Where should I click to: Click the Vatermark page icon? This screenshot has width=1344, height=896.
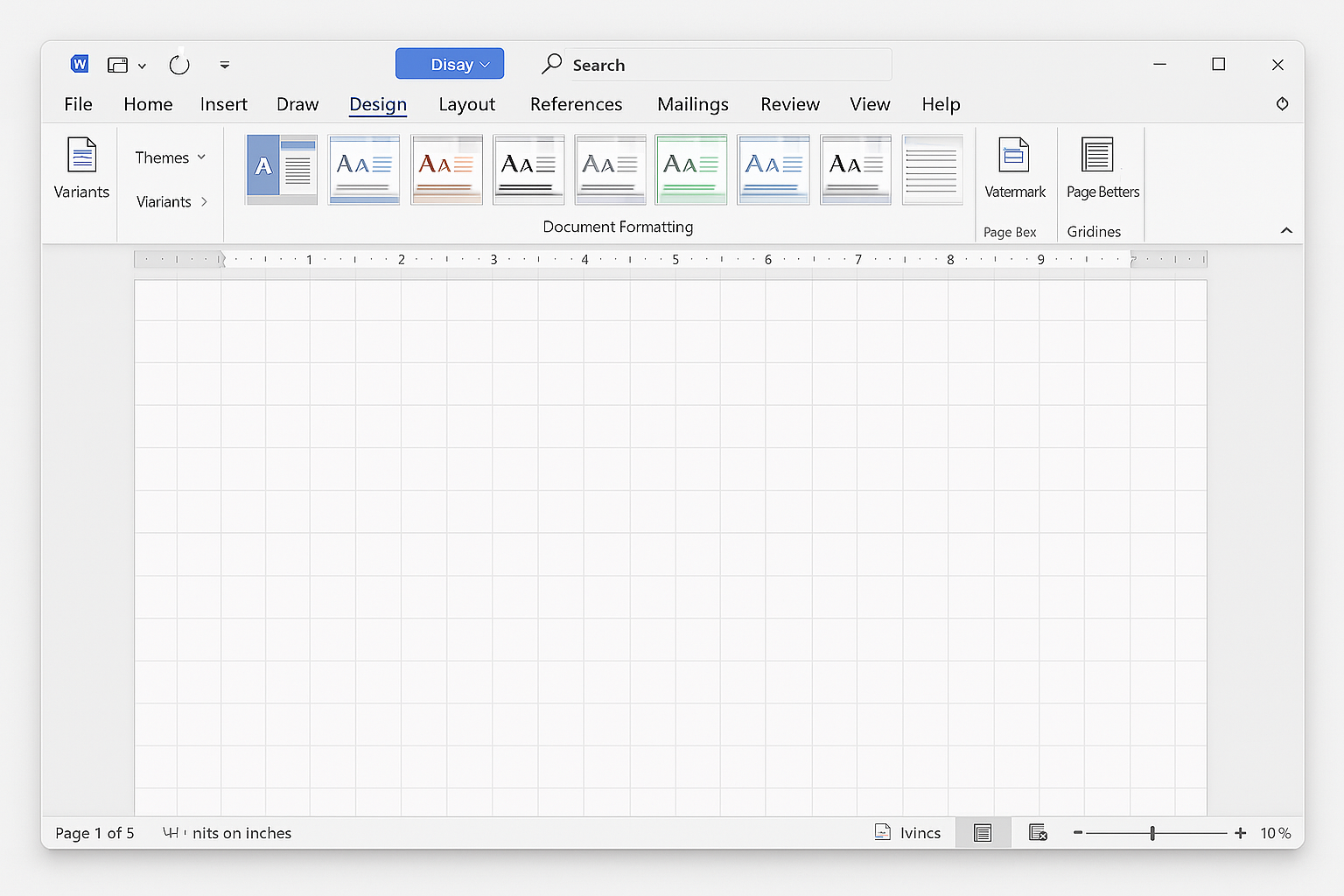pos(1013,156)
